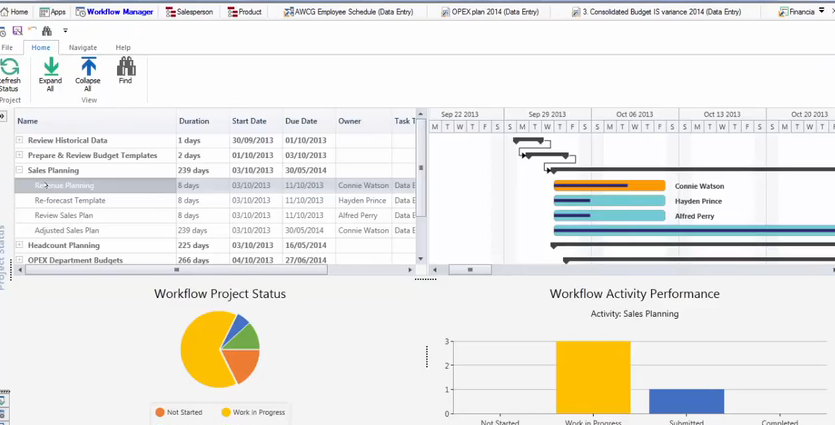Screen dimensions: 835x425
Task: Click the Expand All green arrow icon
Action: point(51,67)
